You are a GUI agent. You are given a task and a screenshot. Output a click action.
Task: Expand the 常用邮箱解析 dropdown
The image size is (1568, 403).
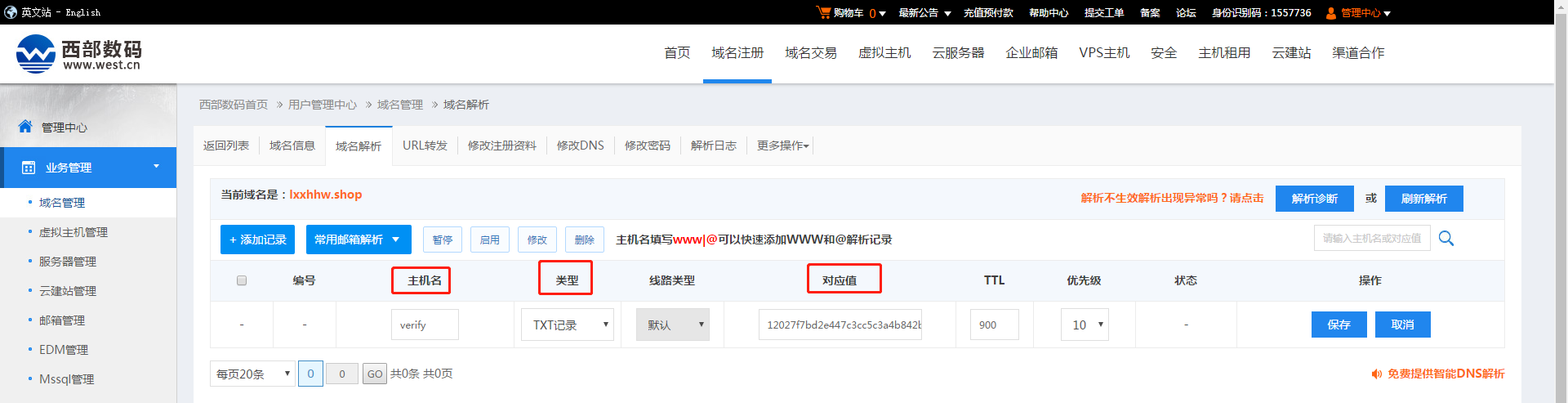coord(358,240)
